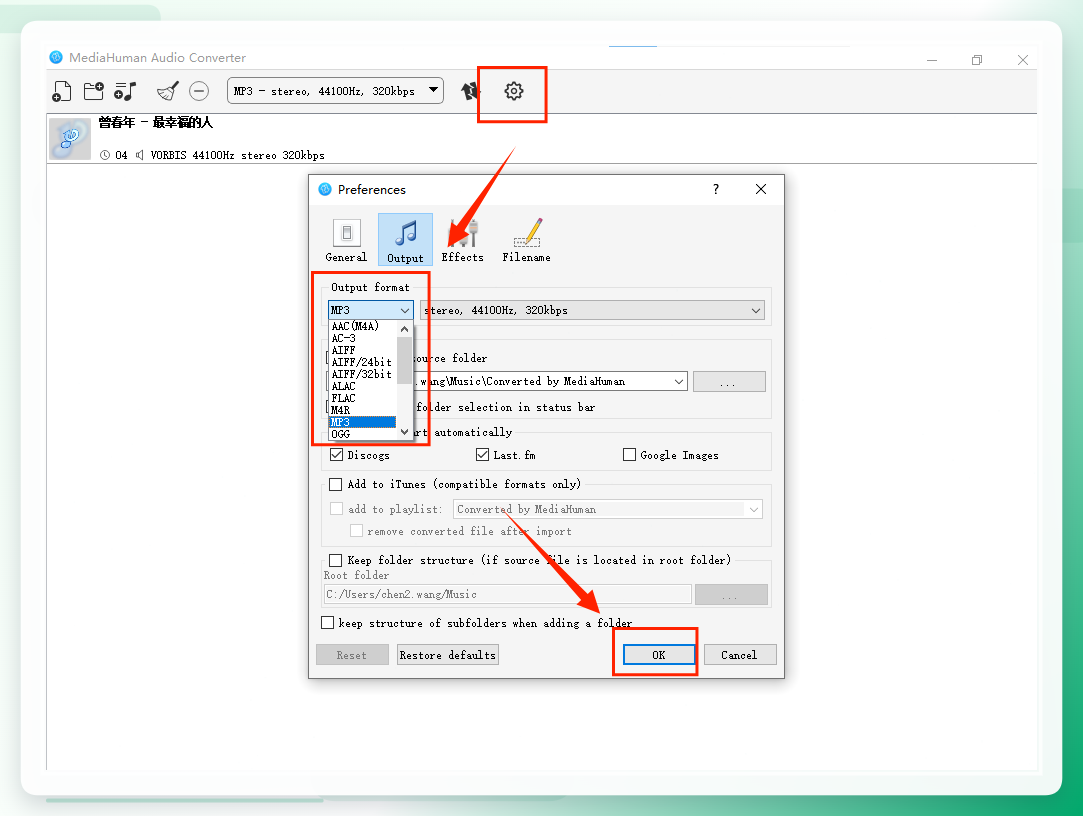Choose AIFF/24bit format option
Screen dimensions: 1083x816
[363, 362]
